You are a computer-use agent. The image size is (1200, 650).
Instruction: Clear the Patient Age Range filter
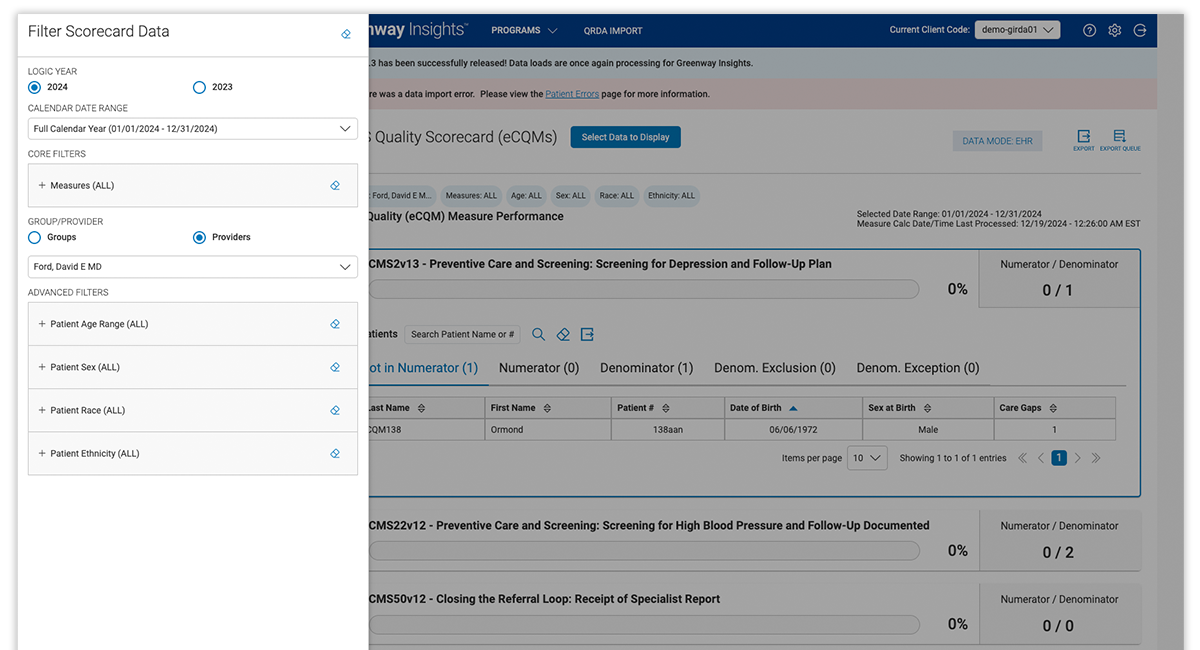pos(335,324)
